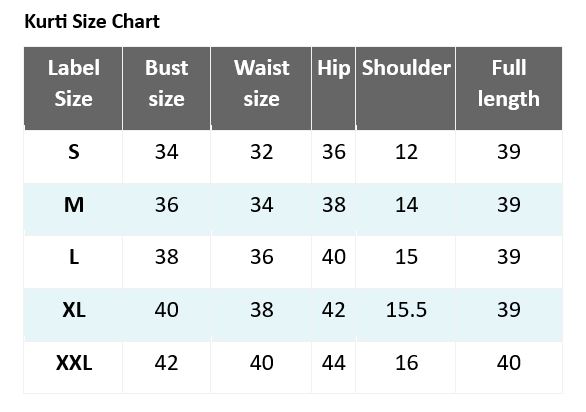
Task: Select the shoulder value 15 in row L
Action: click(x=406, y=257)
